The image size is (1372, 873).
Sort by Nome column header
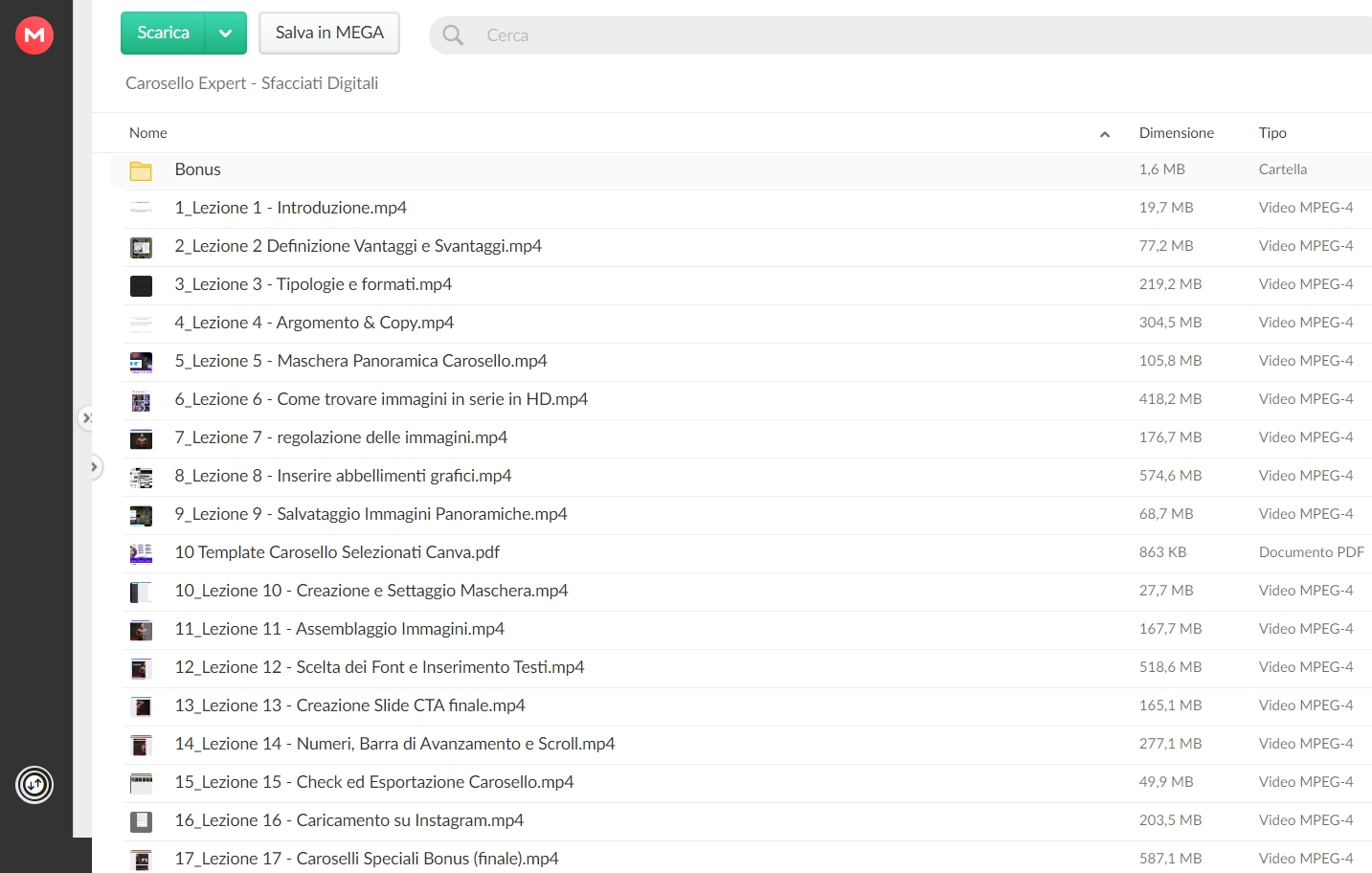point(148,133)
